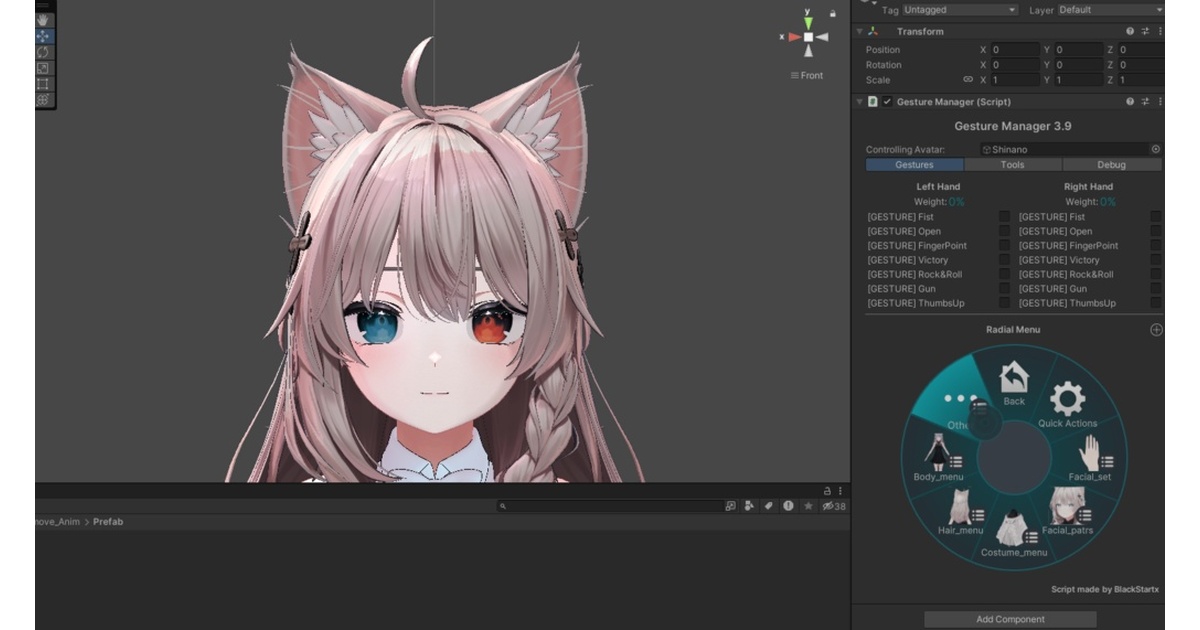Enable Left Hand Victory gesture
The height and width of the screenshot is (630, 1200).
coord(1004,259)
